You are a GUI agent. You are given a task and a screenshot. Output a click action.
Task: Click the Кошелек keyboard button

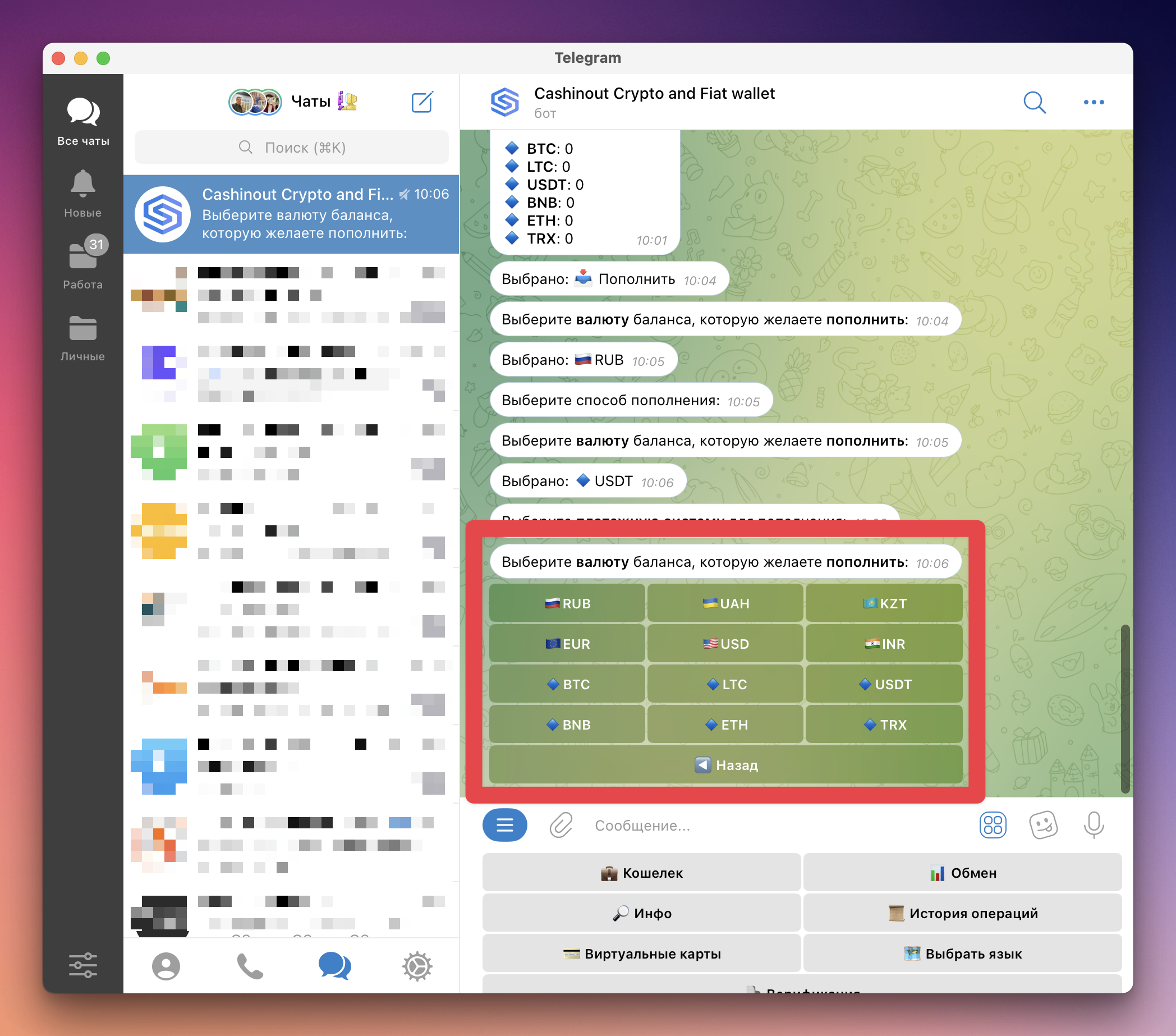(x=641, y=873)
